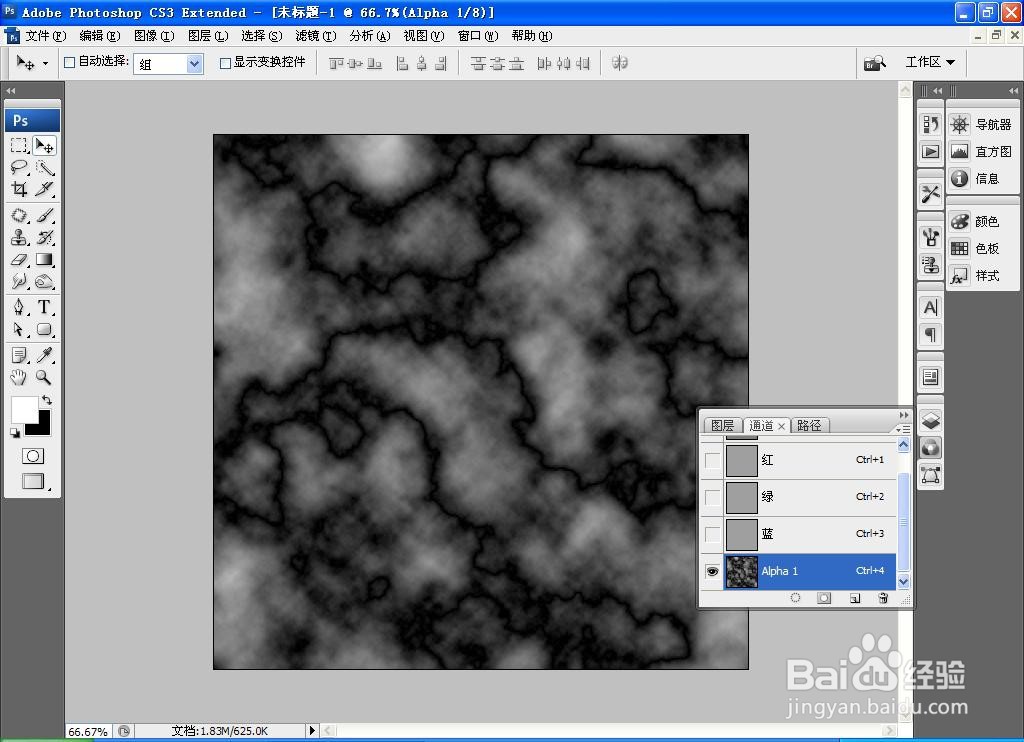Select the Lasso tool
The height and width of the screenshot is (742, 1024).
19,167
